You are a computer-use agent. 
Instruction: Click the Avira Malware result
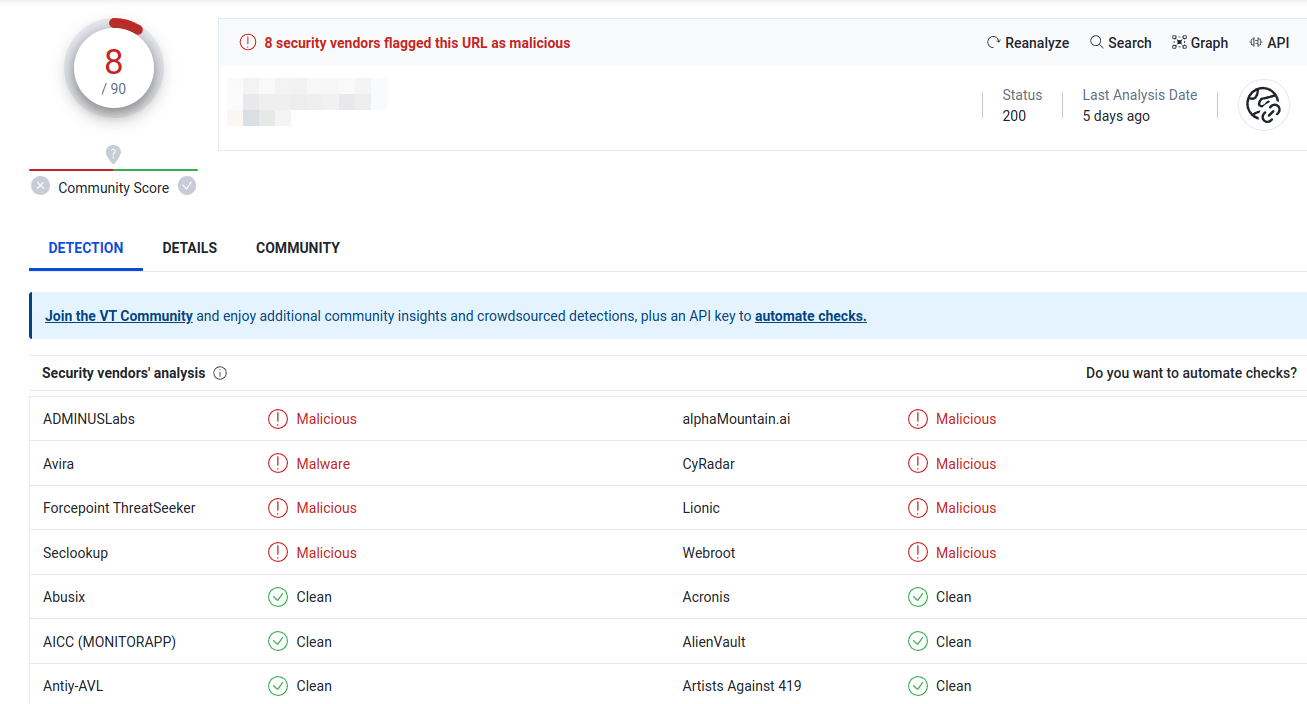(x=322, y=464)
